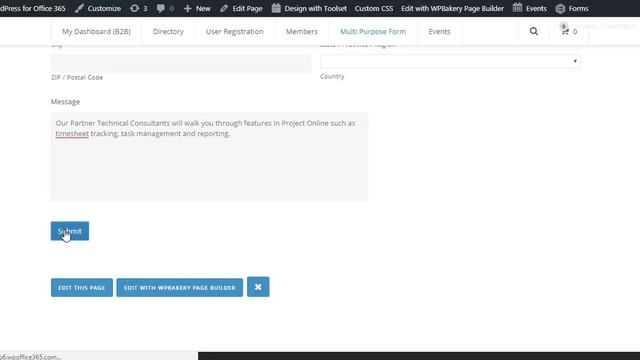Click the Forms admin bar text

(x=578, y=8)
